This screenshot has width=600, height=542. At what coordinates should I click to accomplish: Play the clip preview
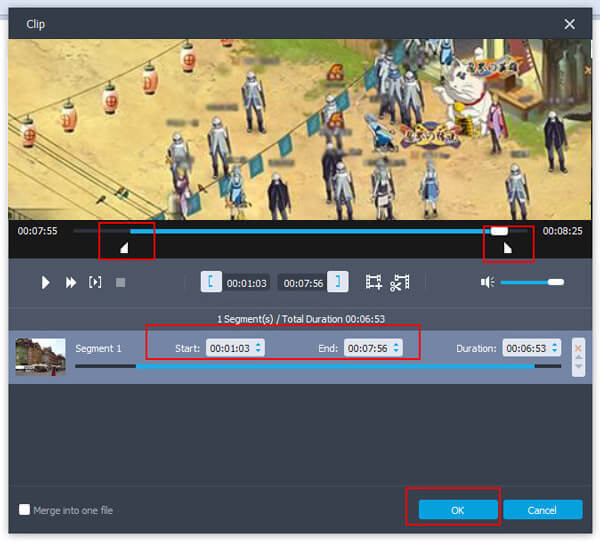[45, 282]
